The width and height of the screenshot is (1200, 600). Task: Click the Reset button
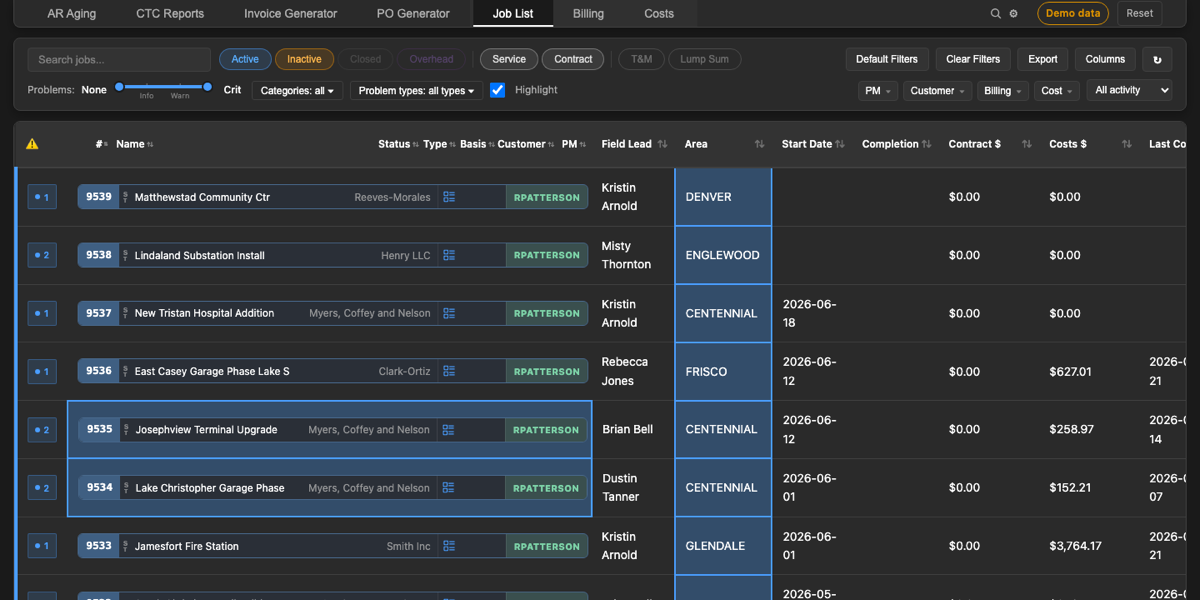click(x=1140, y=14)
